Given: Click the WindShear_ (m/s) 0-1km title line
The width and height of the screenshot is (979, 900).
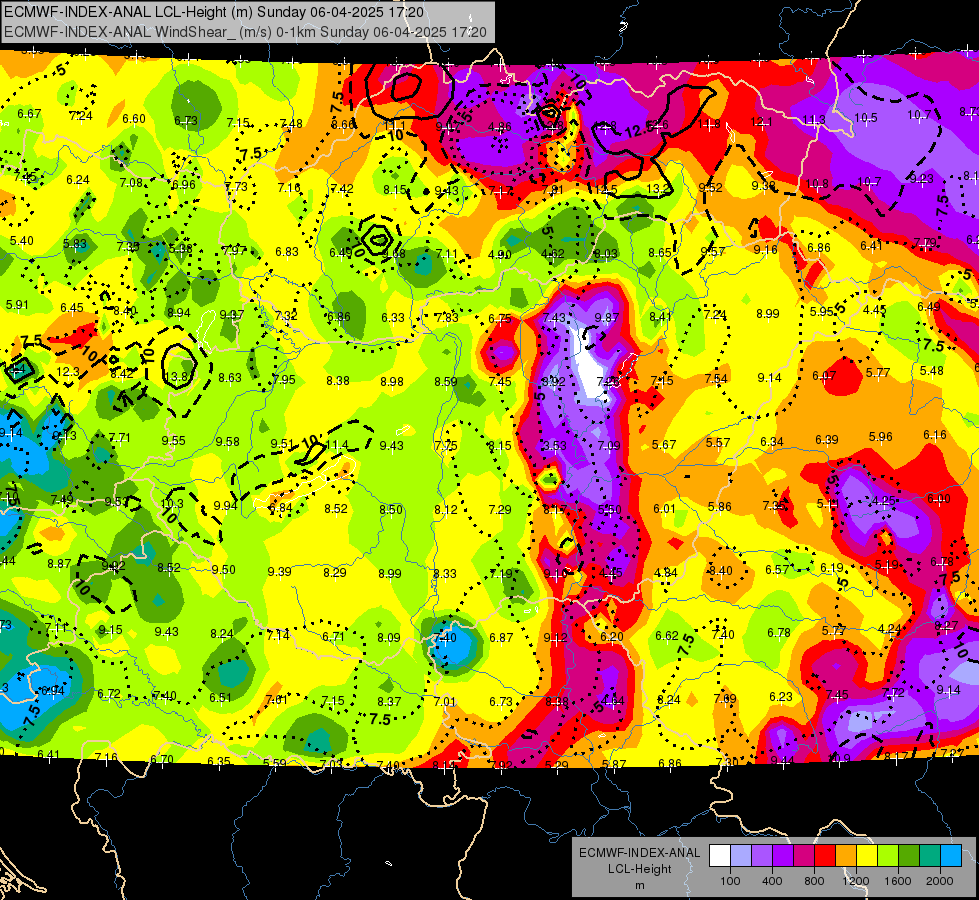Looking at the screenshot, I should coord(245,32).
